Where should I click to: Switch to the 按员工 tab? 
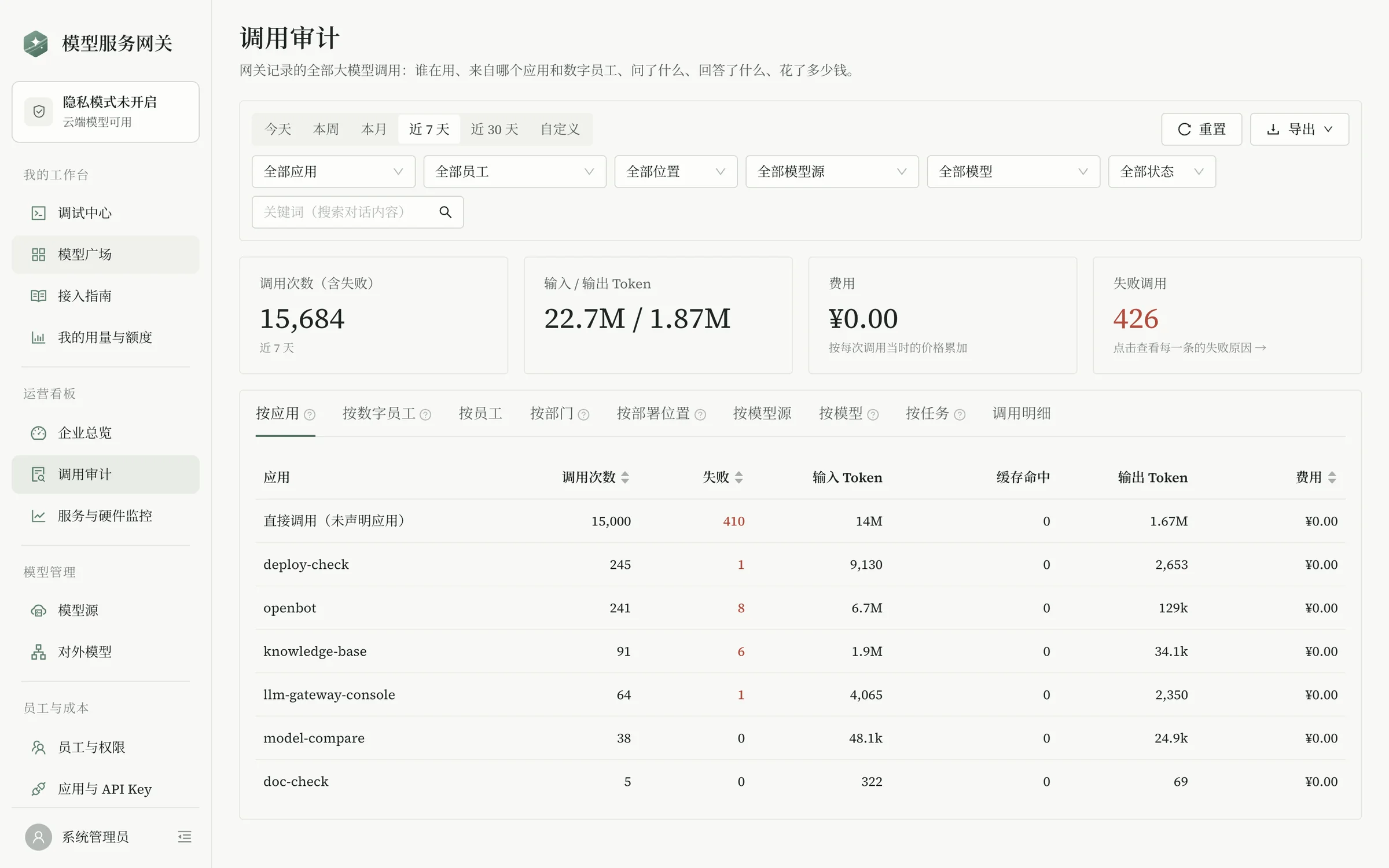[480, 414]
